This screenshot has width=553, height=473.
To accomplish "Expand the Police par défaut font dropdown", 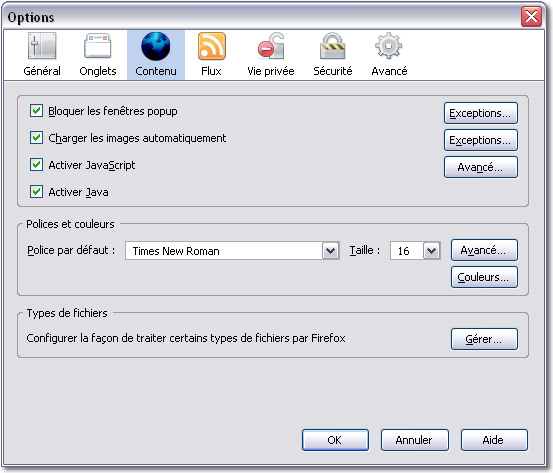I will click(330, 251).
